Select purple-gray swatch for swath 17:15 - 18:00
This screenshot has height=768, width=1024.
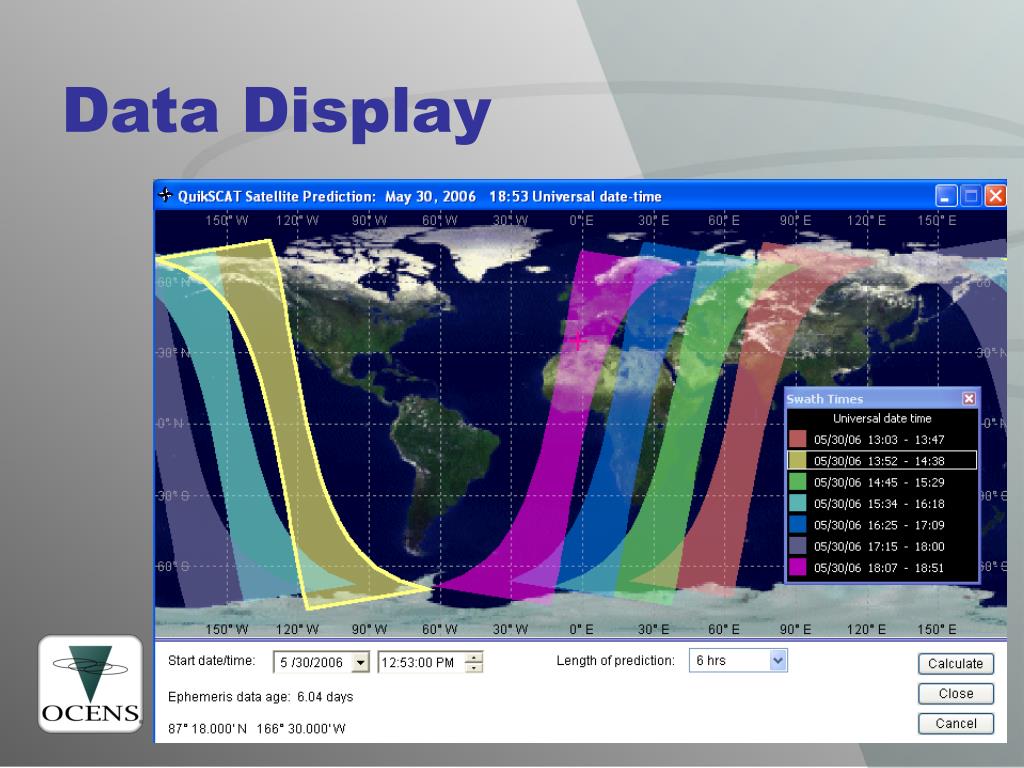tap(797, 546)
